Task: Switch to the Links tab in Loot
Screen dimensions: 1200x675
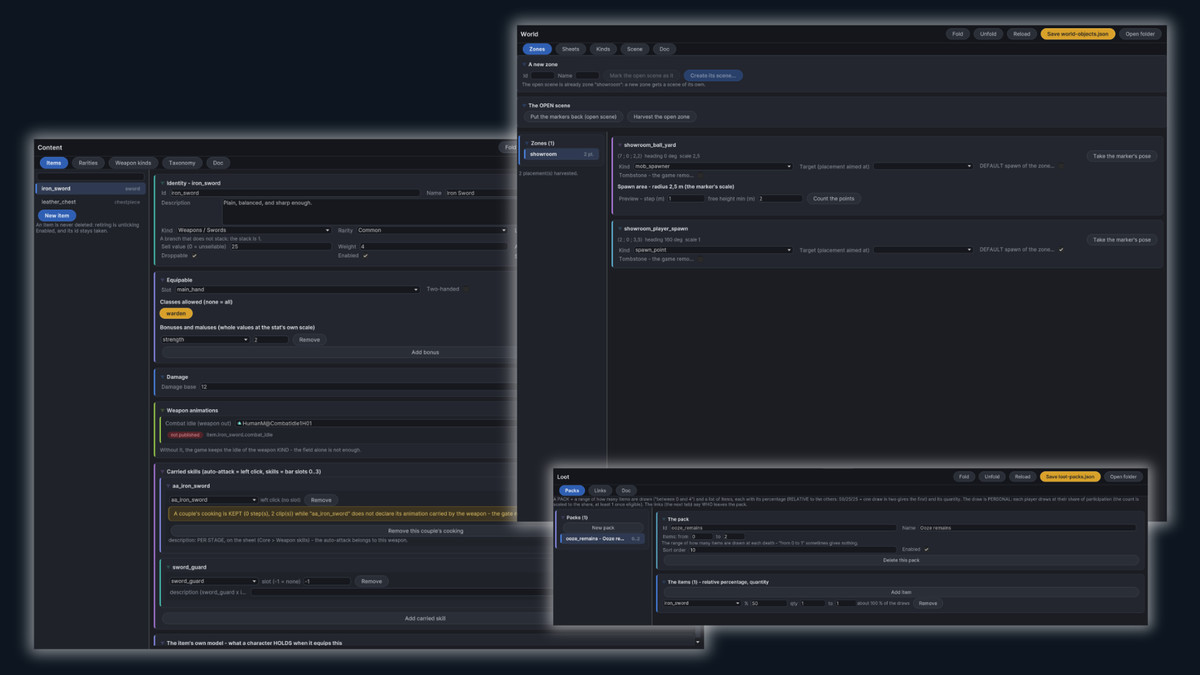Action: 600,491
